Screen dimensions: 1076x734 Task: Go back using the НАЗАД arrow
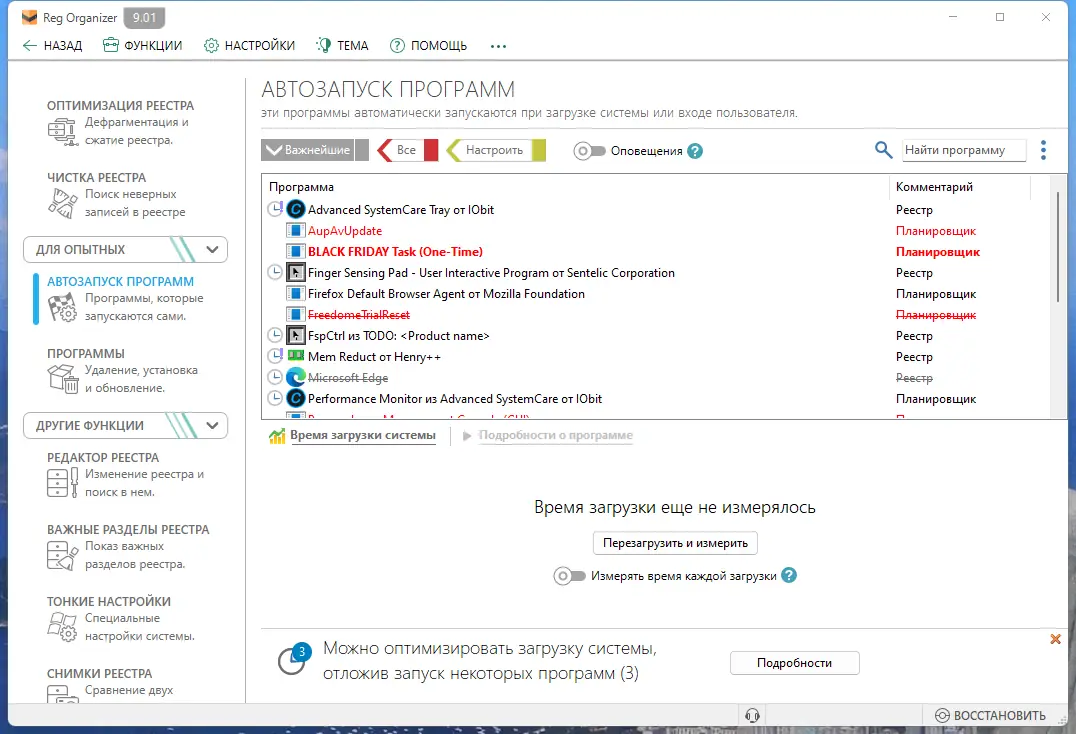click(x=52, y=46)
